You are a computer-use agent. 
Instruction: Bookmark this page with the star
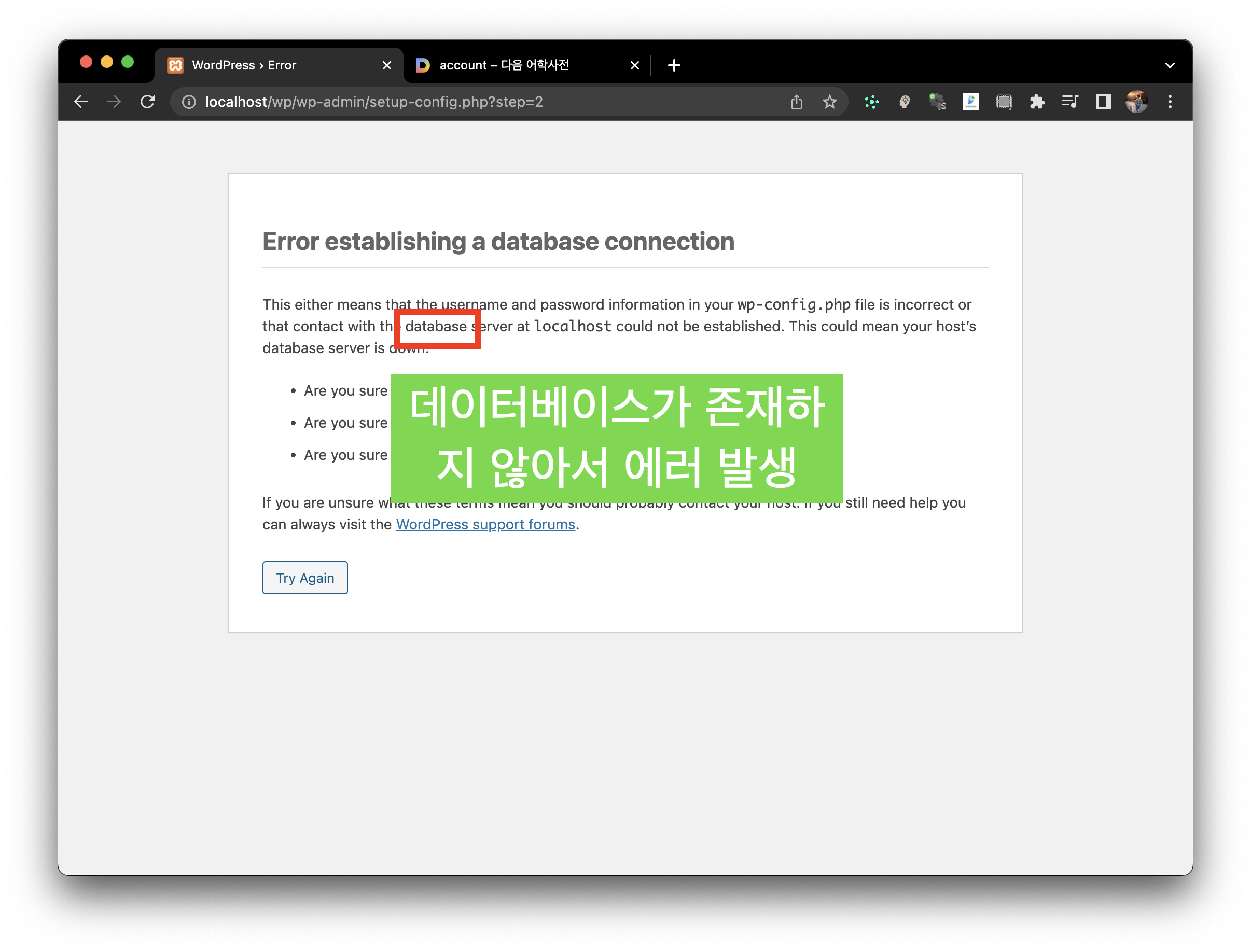[829, 102]
